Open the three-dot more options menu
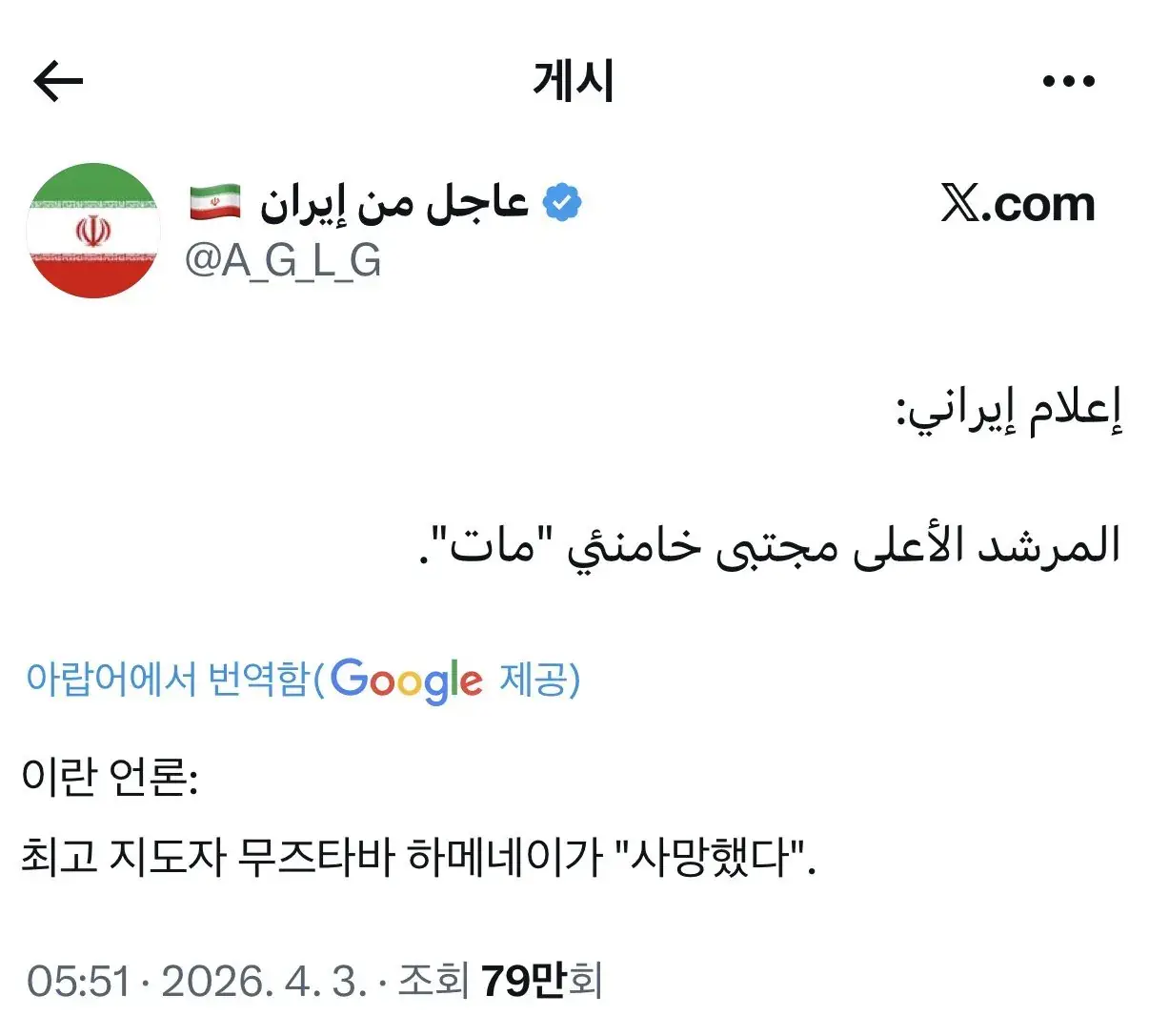This screenshot has width=1149, height=1036. pyautogui.click(x=1067, y=80)
